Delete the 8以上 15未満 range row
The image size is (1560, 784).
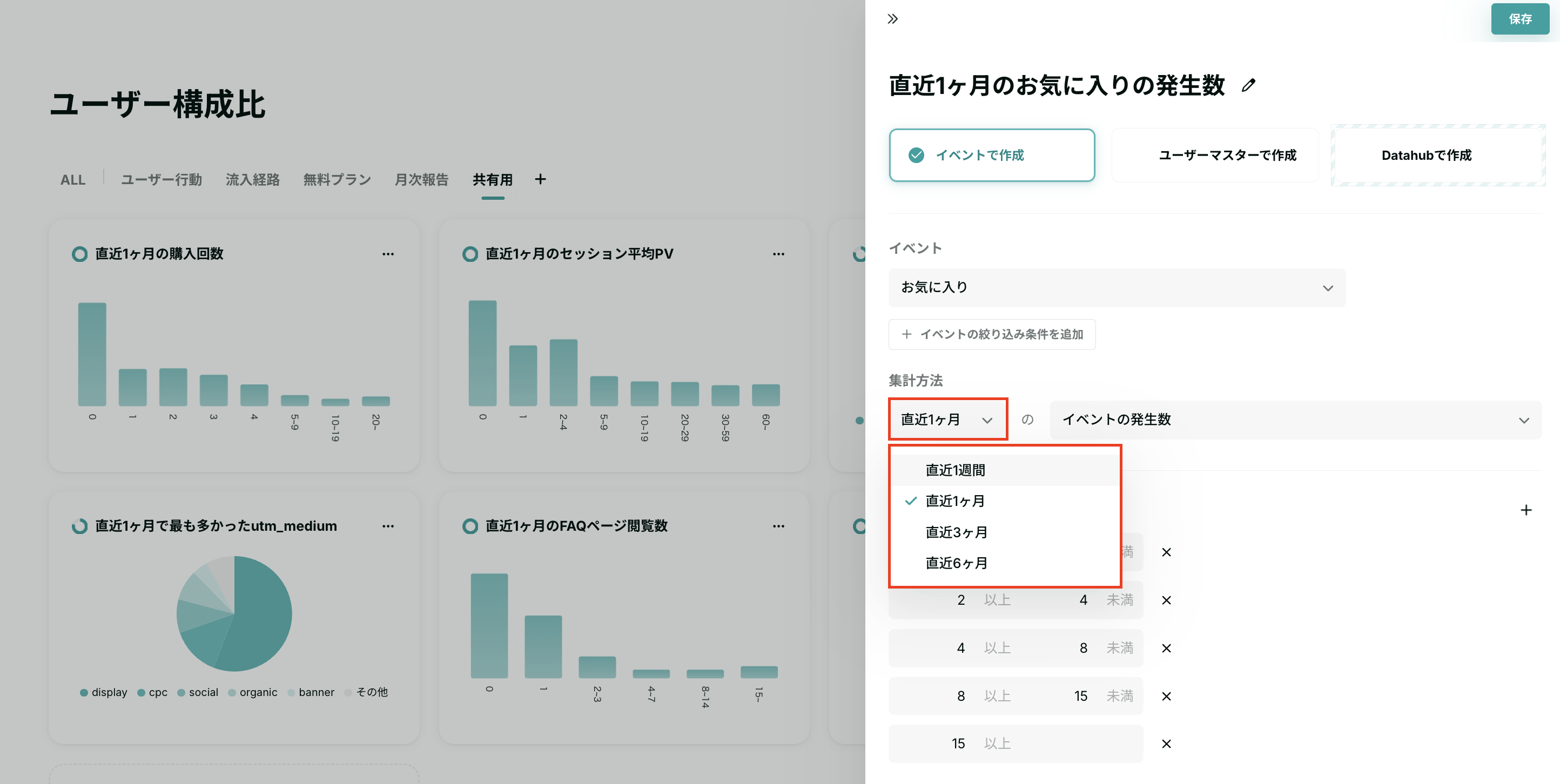coord(1166,696)
